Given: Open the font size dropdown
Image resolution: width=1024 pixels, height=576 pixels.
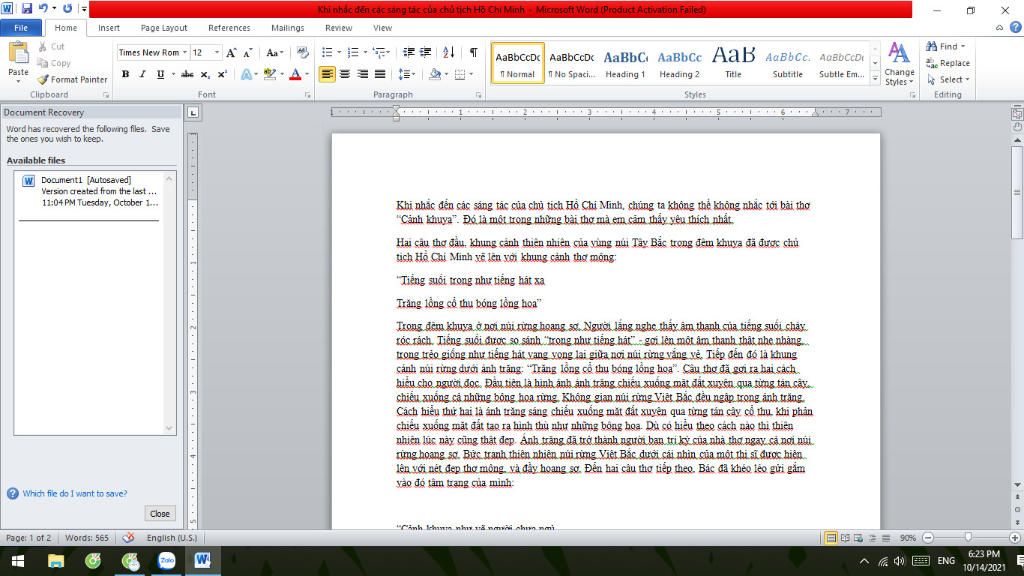Looking at the screenshot, I should tap(217, 52).
